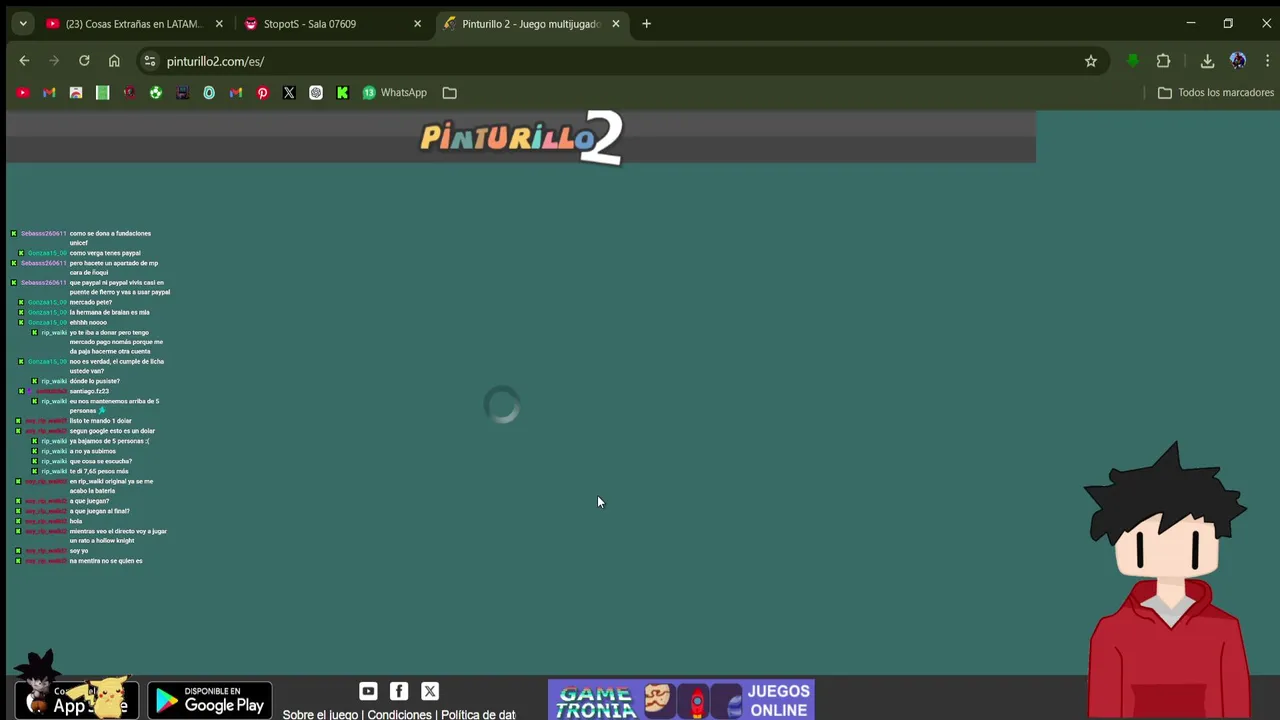Open the Política de datos link
The height and width of the screenshot is (720, 1280).
click(478, 714)
